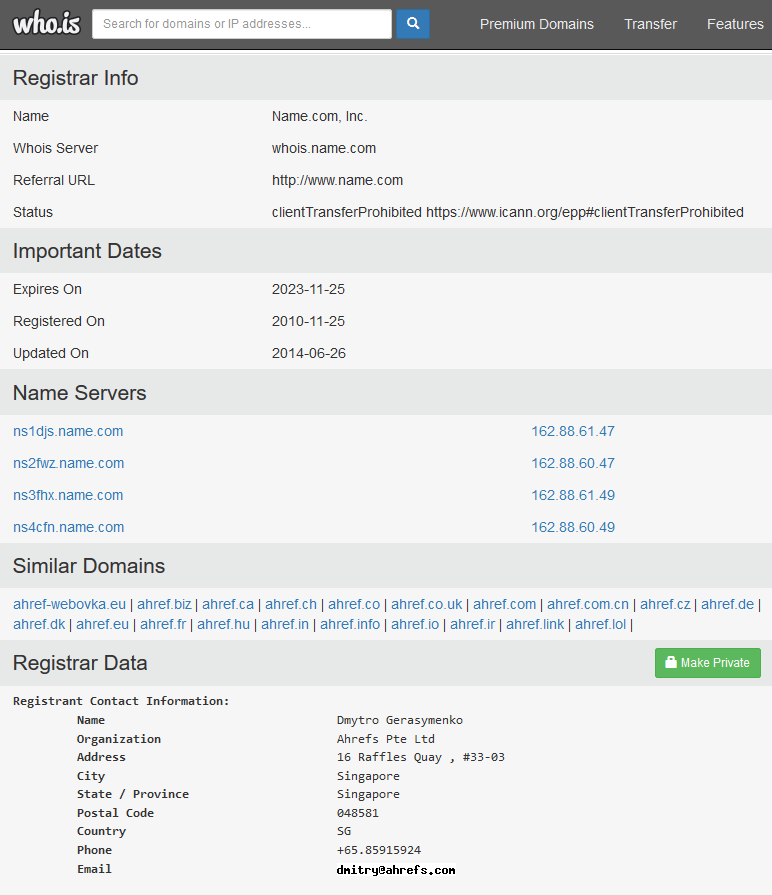Open ns4cfn.name.com name server link
The image size is (772, 895).
tap(68, 527)
